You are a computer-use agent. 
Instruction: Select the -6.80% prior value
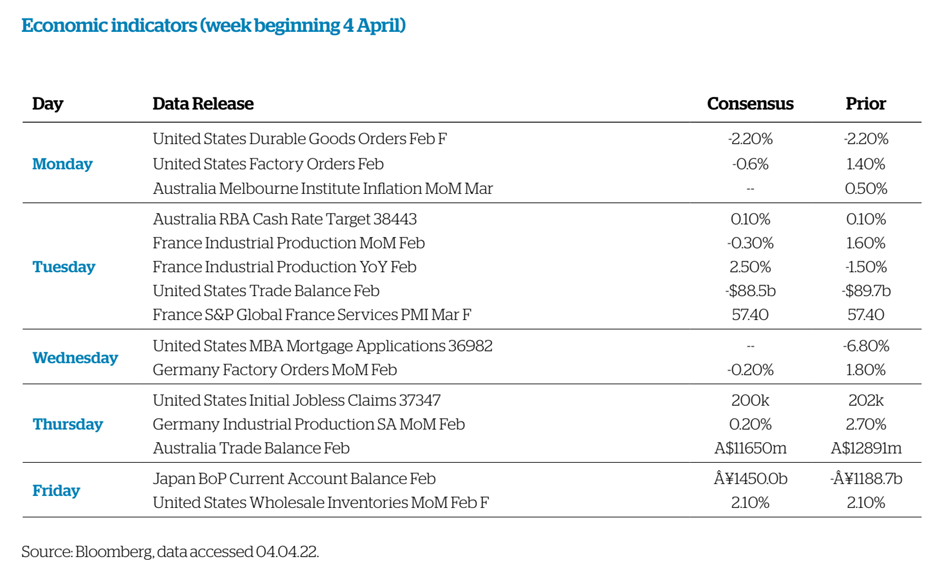coord(865,346)
